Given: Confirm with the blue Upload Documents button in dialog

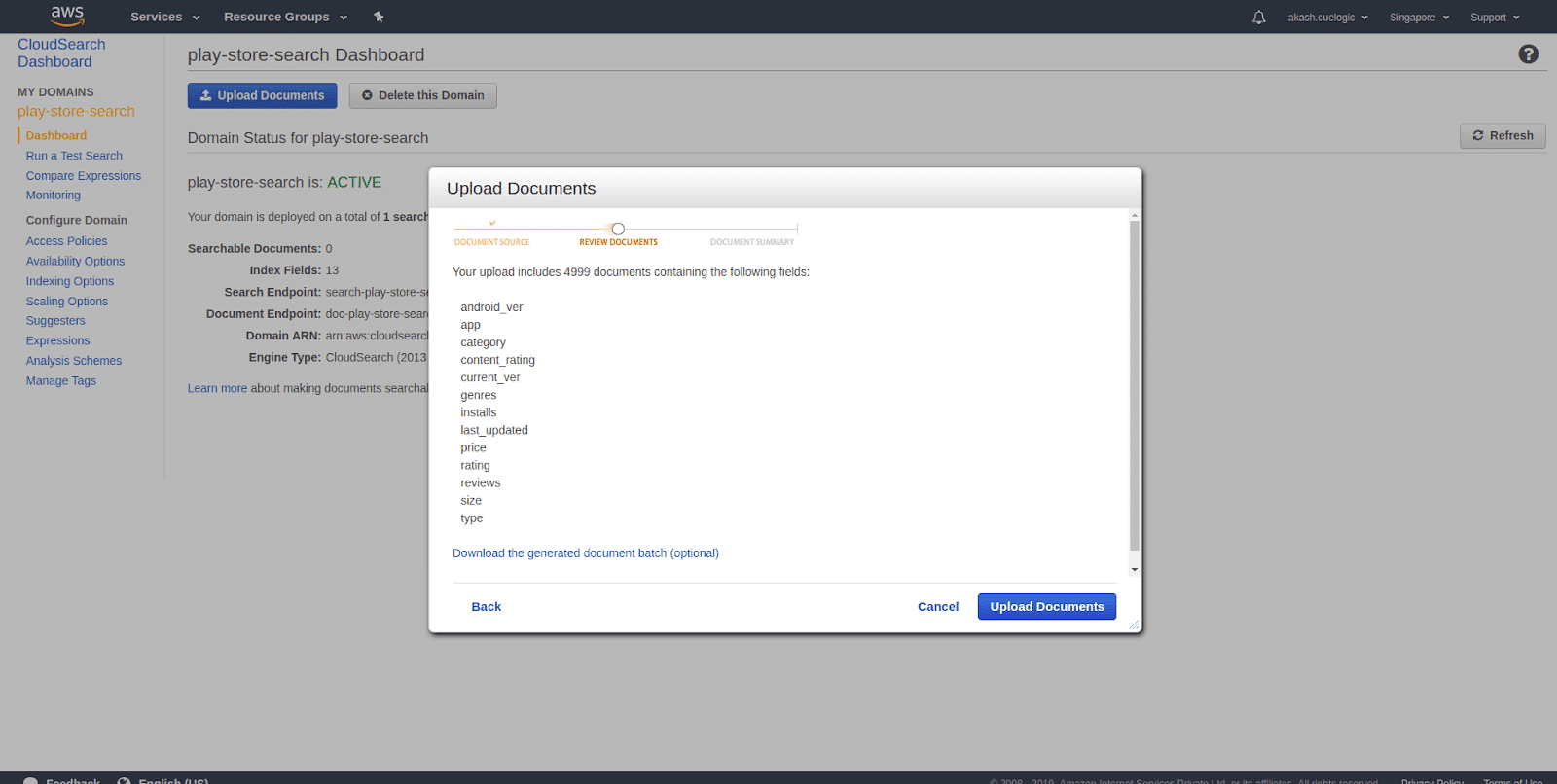Looking at the screenshot, I should [x=1046, y=607].
